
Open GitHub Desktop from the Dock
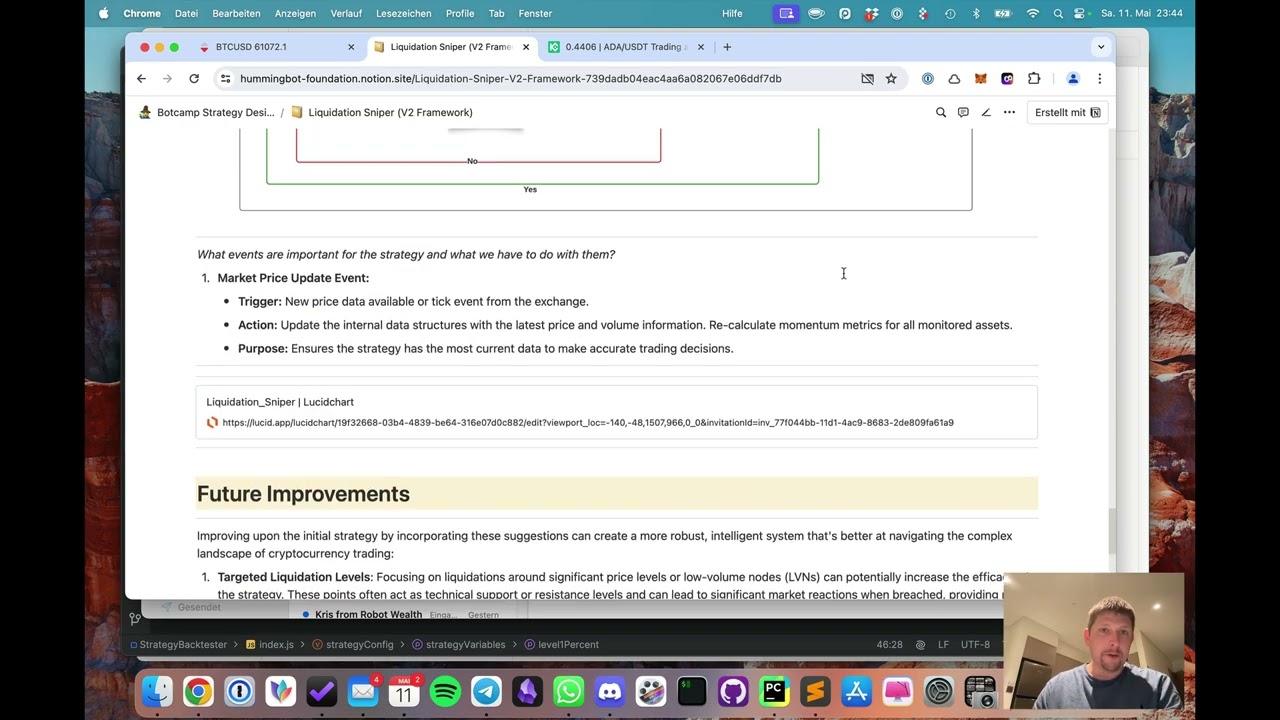(733, 691)
